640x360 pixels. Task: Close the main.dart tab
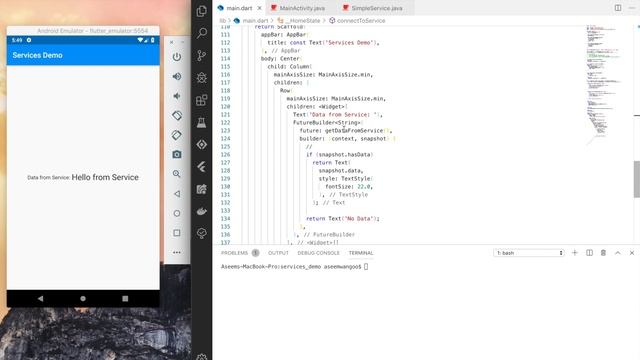pos(259,8)
